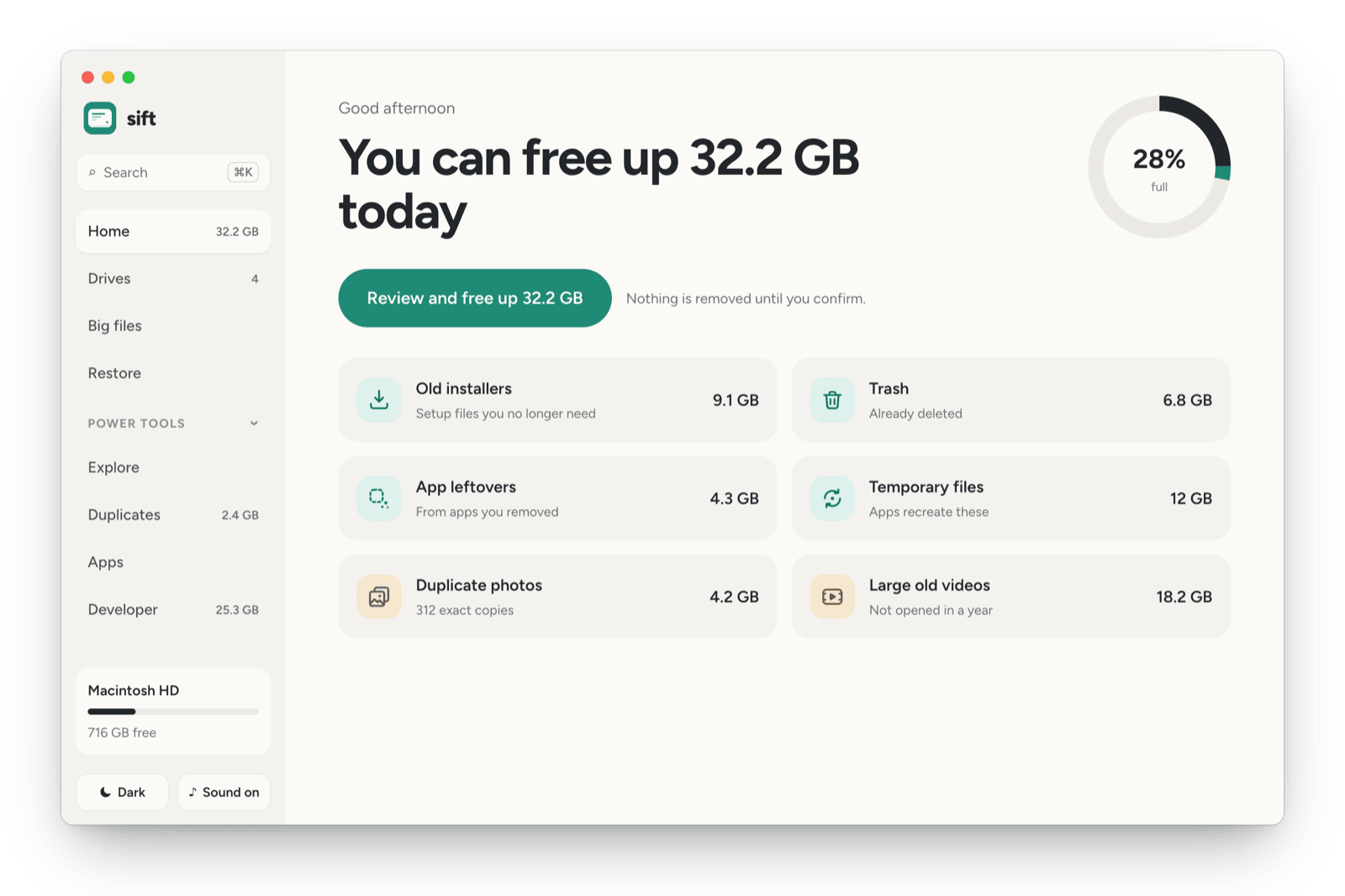Click the moon icon on Dark button
The height and width of the screenshot is (896, 1345).
(x=105, y=793)
